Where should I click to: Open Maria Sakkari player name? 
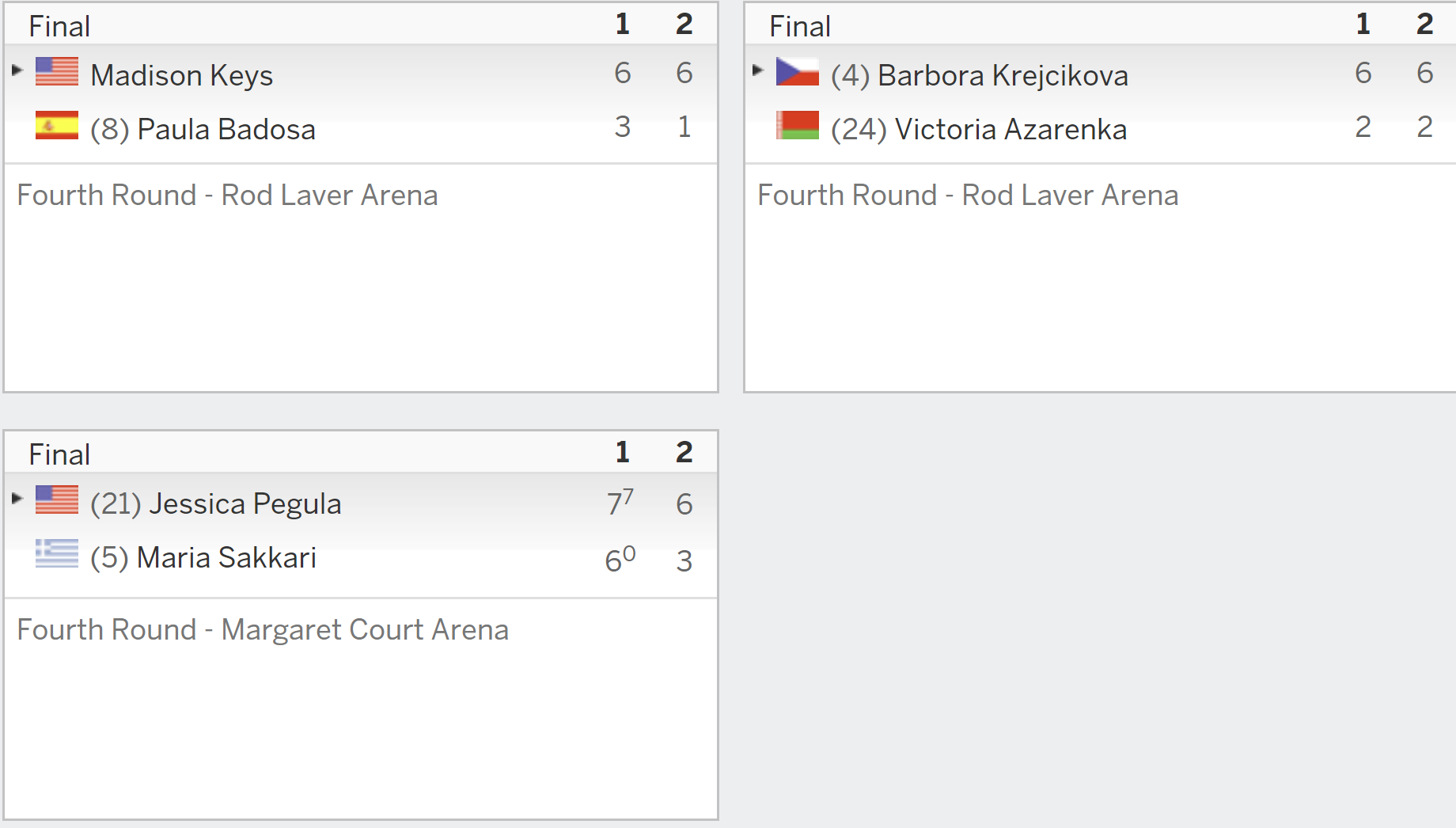point(226,557)
